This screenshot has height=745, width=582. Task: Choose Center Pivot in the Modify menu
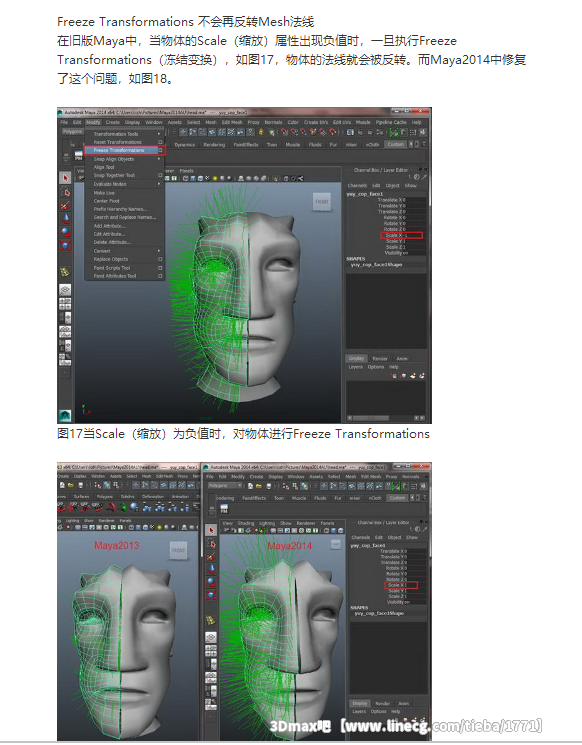107,201
